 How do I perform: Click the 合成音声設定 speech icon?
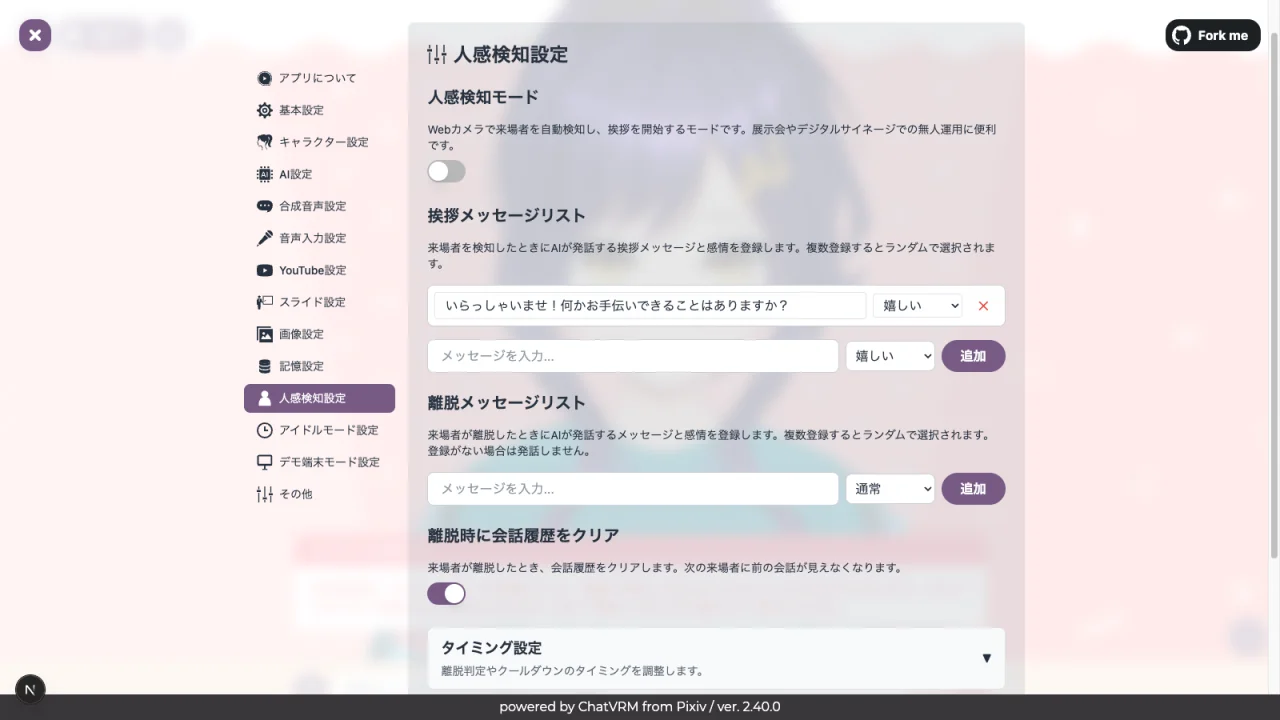click(x=264, y=206)
